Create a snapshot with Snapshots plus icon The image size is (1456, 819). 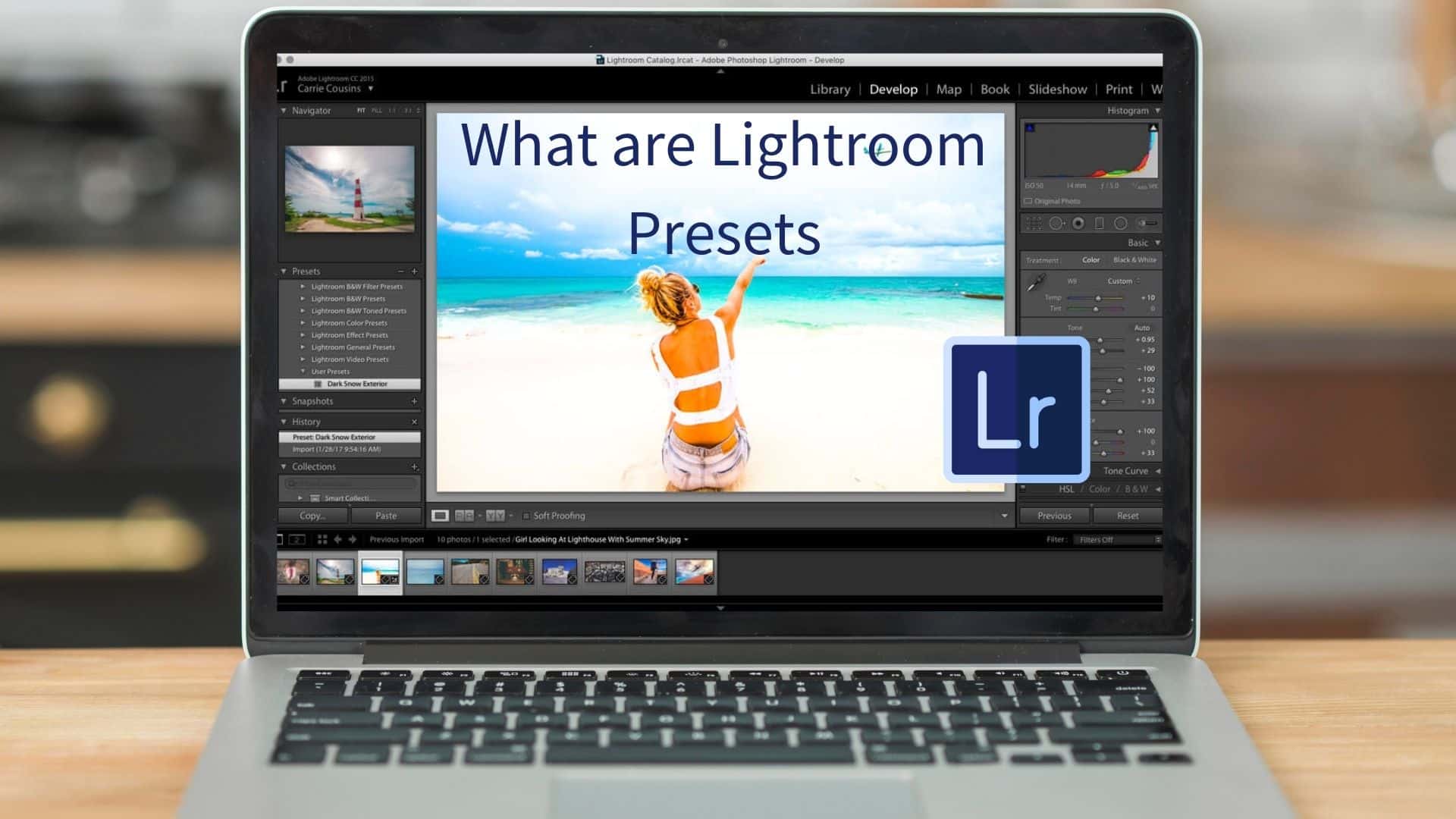(x=414, y=401)
